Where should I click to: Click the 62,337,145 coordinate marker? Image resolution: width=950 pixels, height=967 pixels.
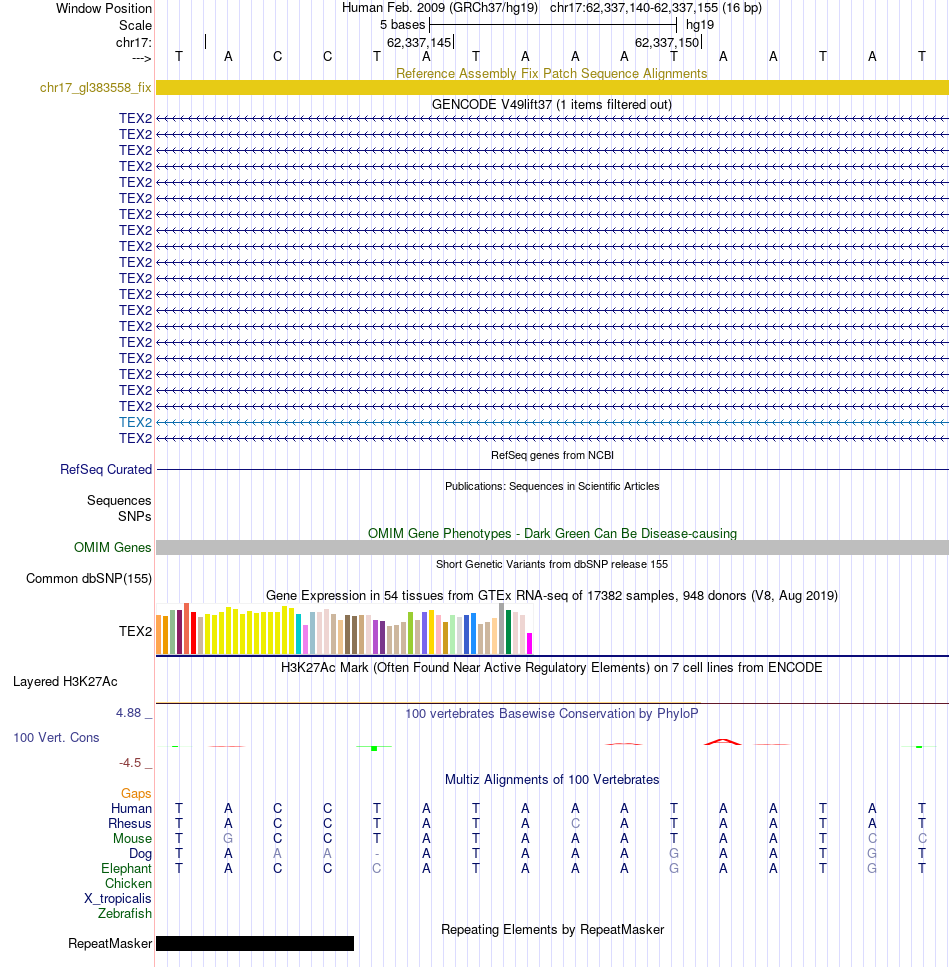coord(419,43)
